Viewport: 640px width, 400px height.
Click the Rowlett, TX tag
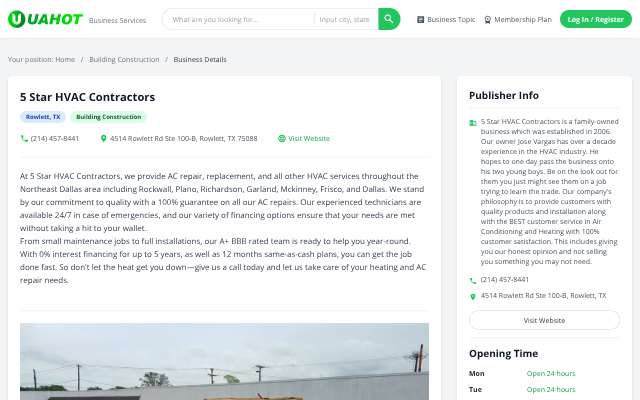point(43,117)
